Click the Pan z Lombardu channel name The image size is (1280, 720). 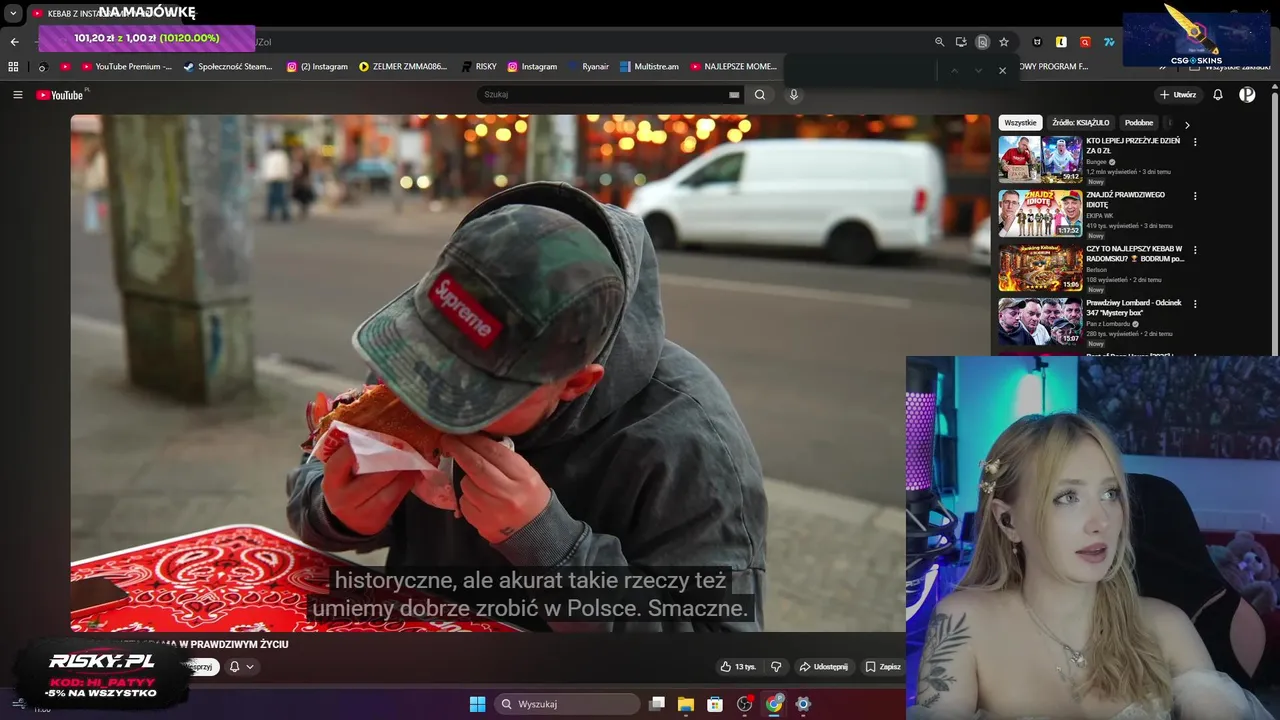point(1108,324)
